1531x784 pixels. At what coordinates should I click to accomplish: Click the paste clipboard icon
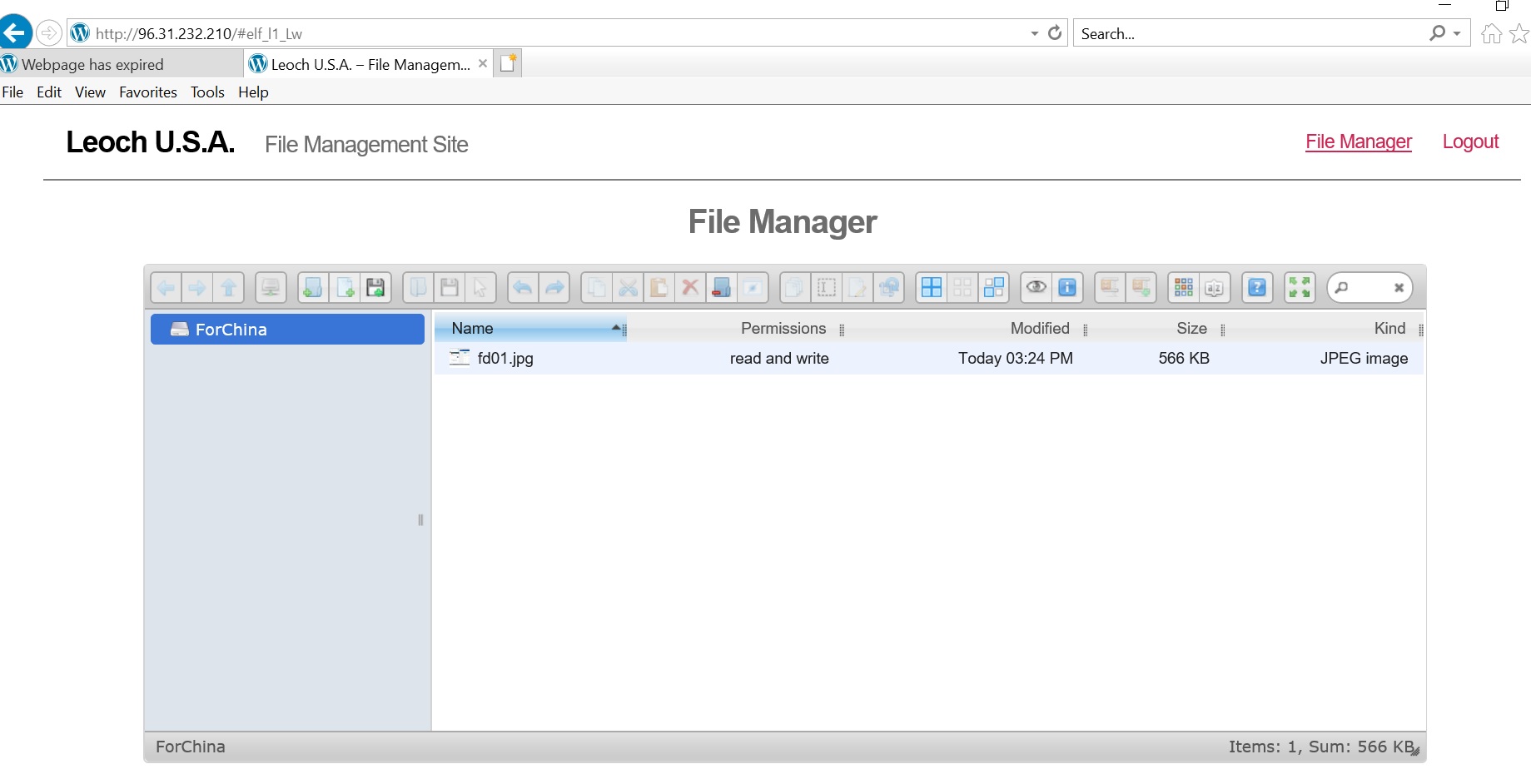click(x=659, y=288)
